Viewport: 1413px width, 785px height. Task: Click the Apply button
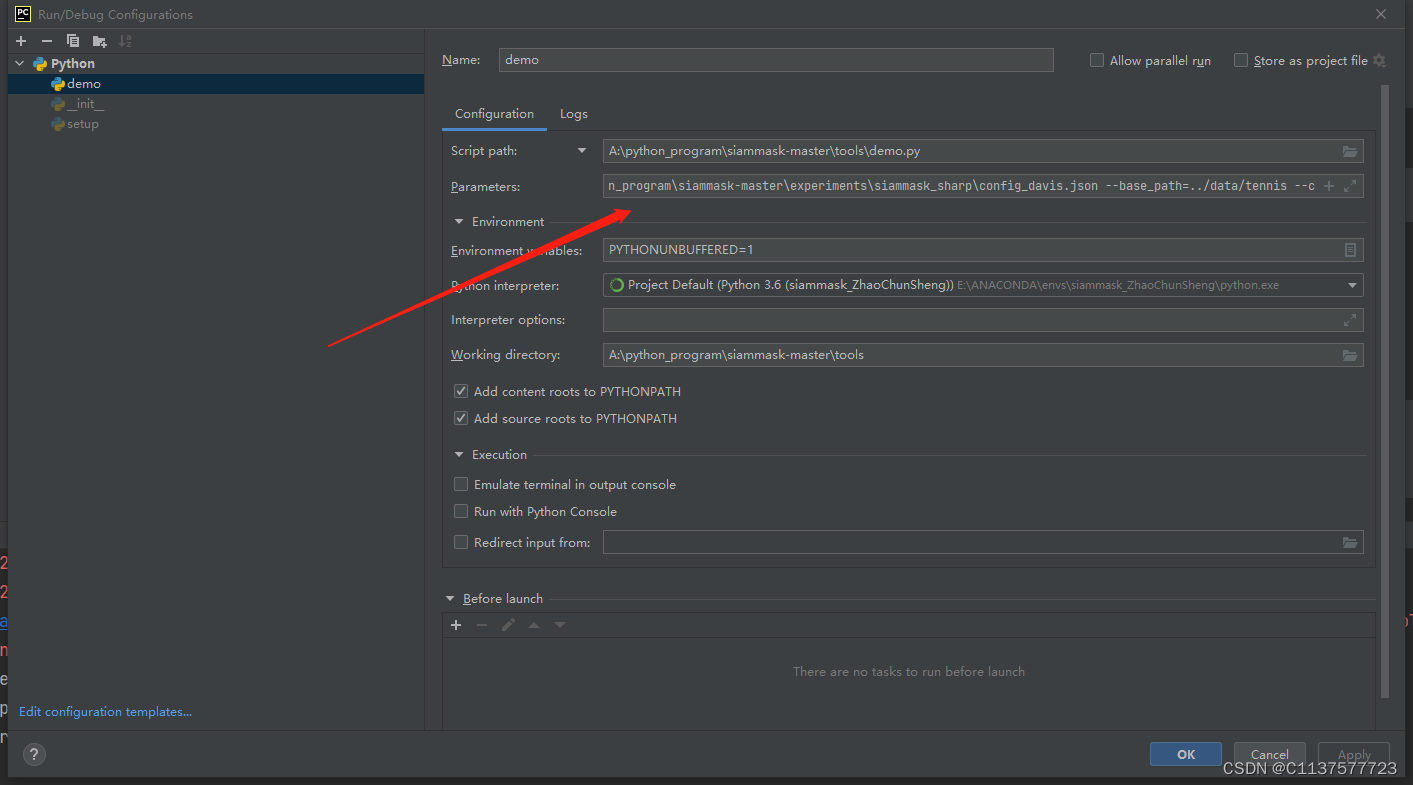coord(1353,754)
